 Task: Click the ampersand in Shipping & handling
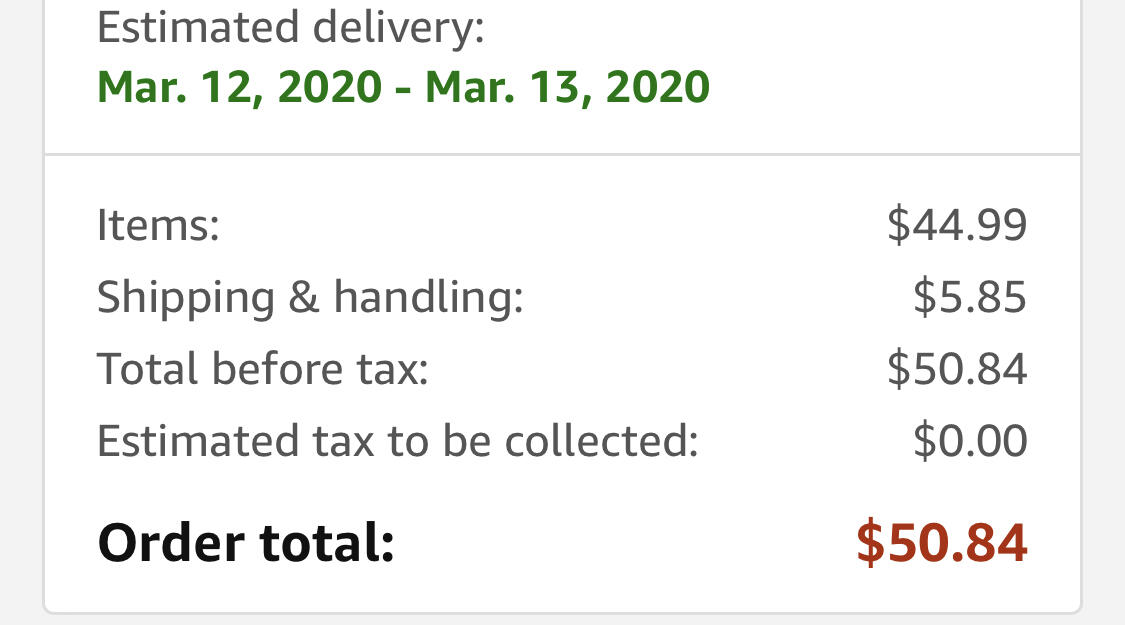point(303,296)
